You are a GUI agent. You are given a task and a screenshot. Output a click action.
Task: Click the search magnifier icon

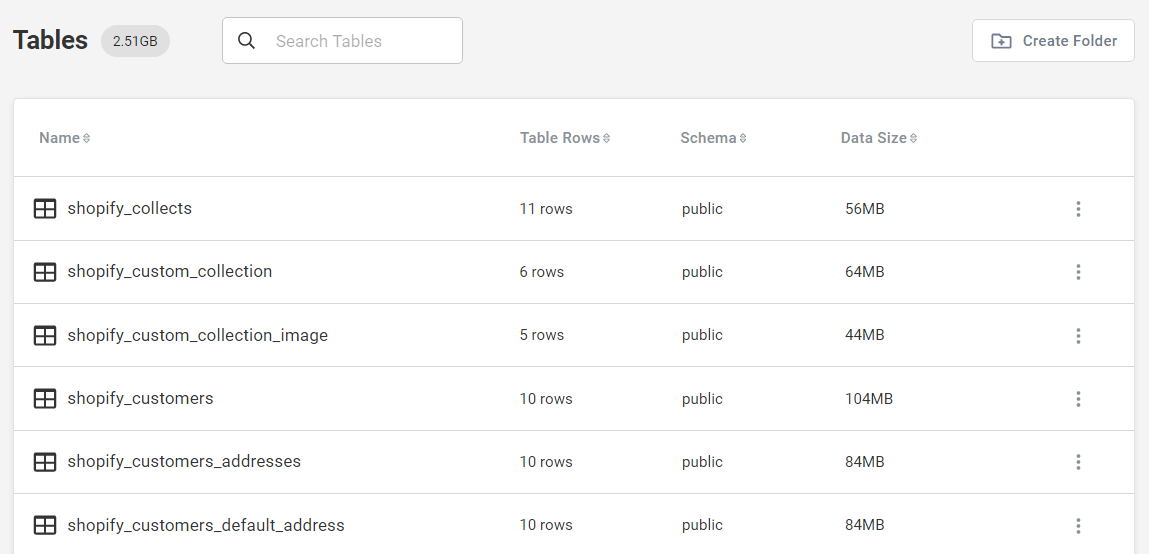(x=247, y=41)
